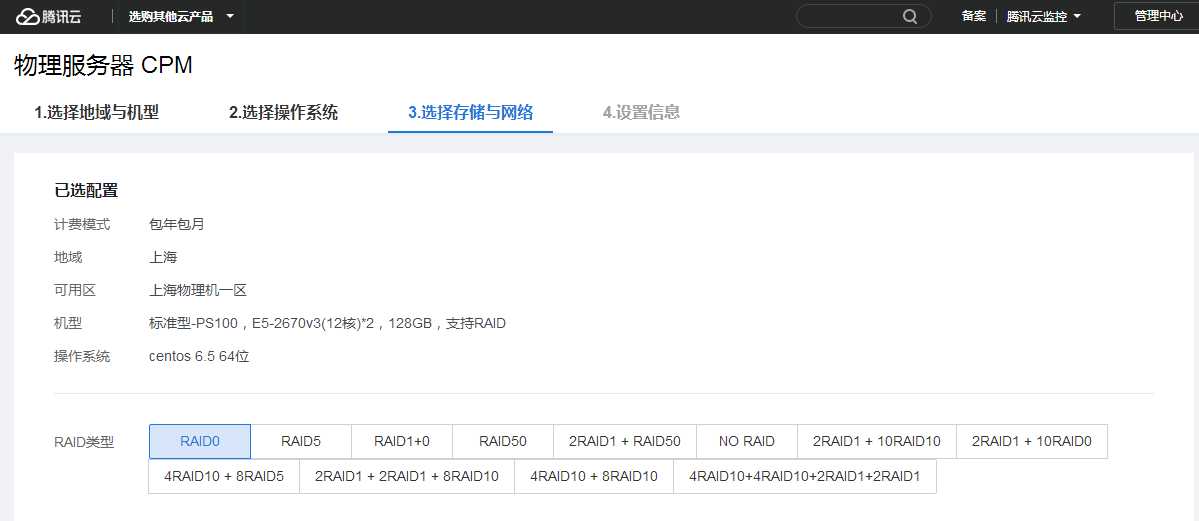Click the Tencent Cloud logo
Screen dimensions: 1199x521
tap(49, 16)
